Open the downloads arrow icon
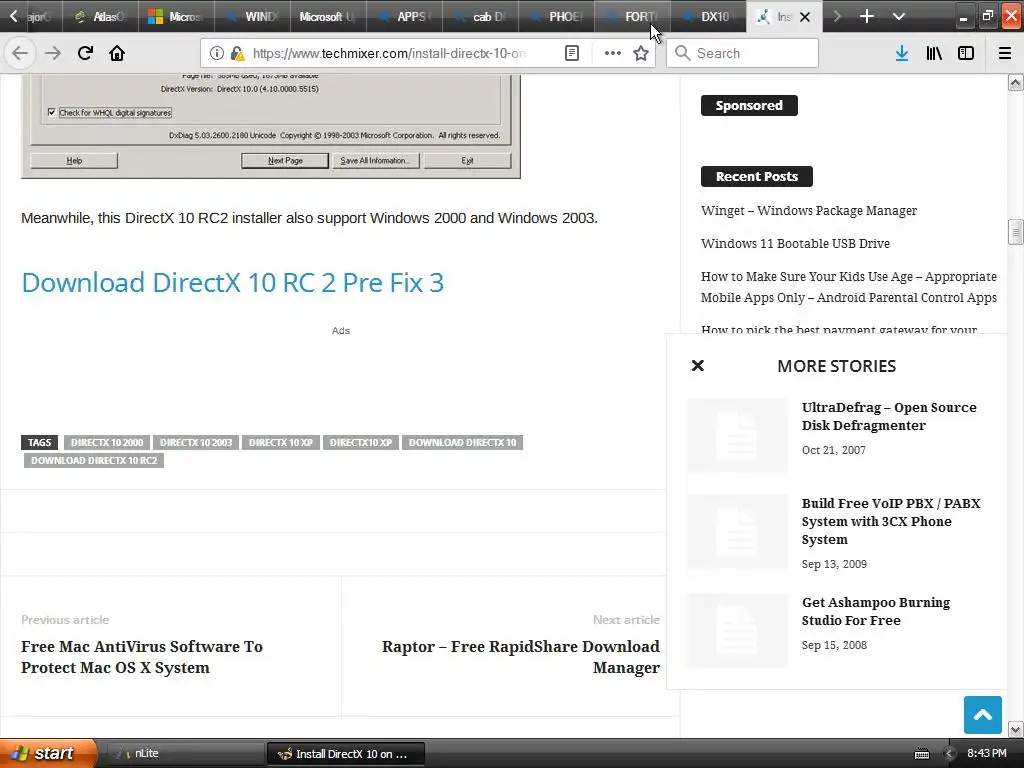The image size is (1024, 768). [902, 53]
